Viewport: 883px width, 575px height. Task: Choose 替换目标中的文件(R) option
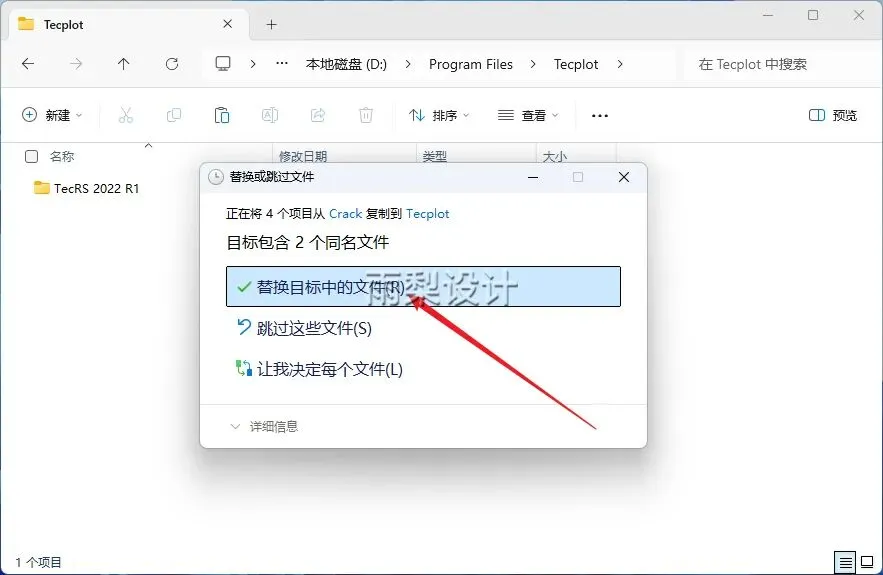tap(423, 287)
